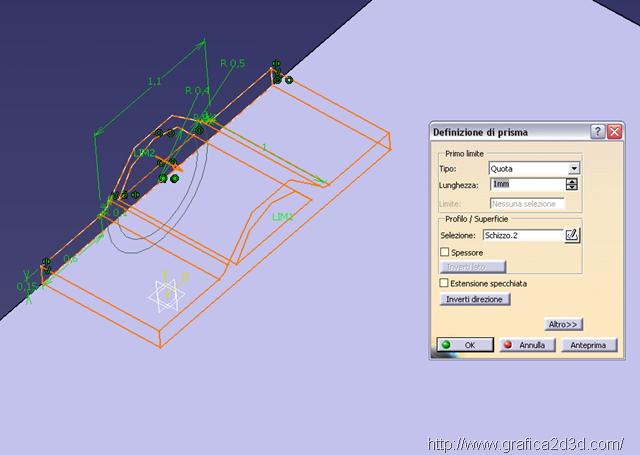Select the LIM1 limit label
The image size is (640, 455).
click(282, 216)
